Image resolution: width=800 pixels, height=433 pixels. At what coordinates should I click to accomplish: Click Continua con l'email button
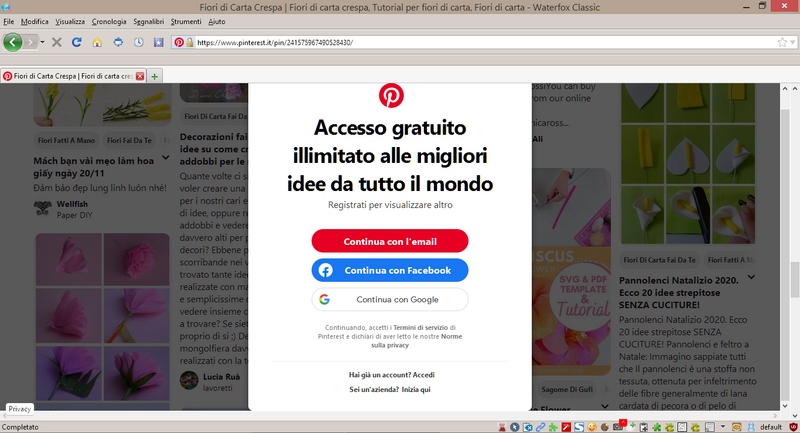coord(390,241)
